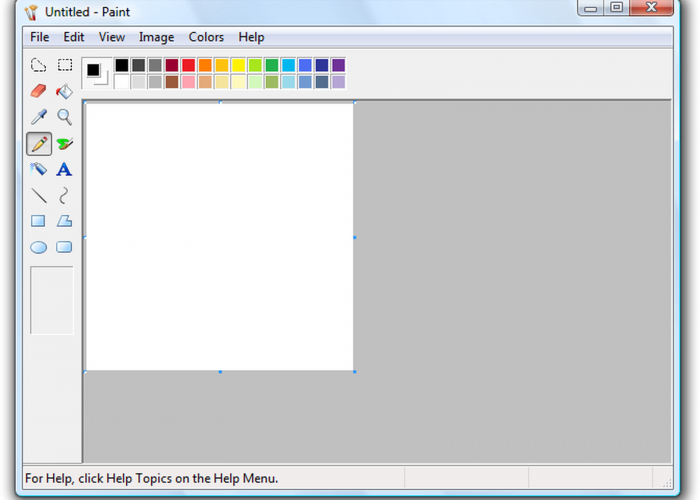Select the dark navy blue swatch
This screenshot has width=700, height=500.
click(x=322, y=65)
